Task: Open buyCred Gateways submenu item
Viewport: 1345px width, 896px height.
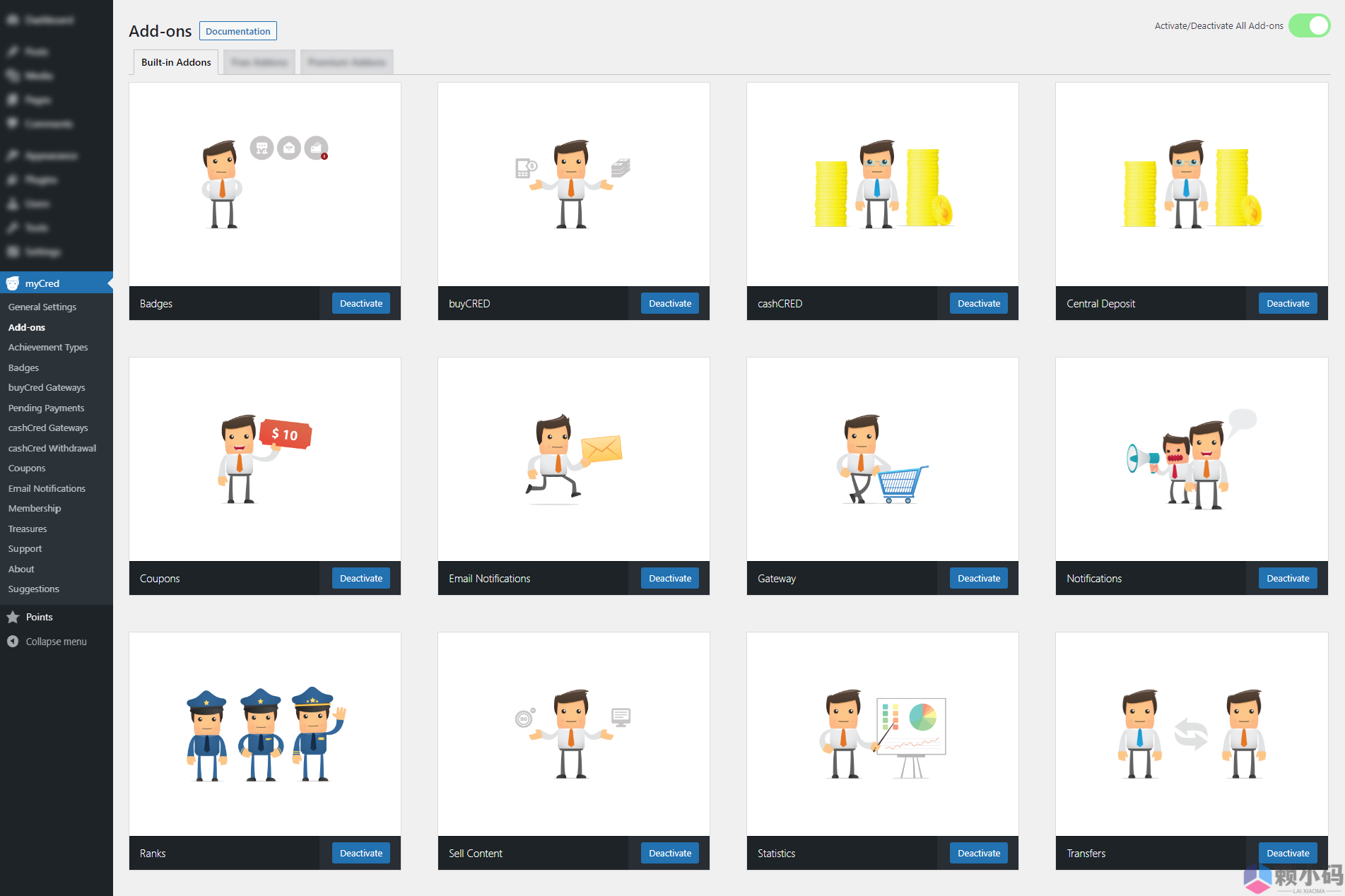Action: [x=47, y=387]
